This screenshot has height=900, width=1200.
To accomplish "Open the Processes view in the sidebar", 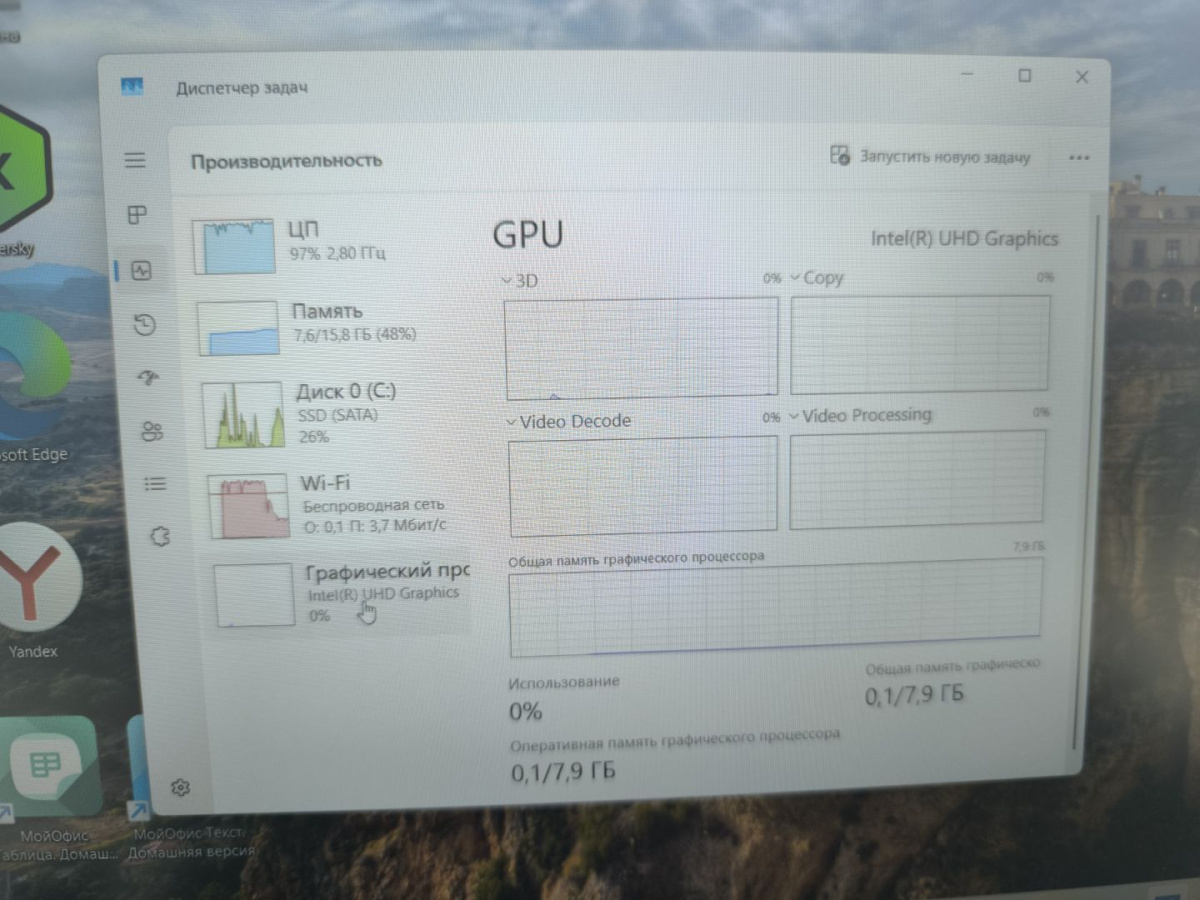I will coord(136,215).
